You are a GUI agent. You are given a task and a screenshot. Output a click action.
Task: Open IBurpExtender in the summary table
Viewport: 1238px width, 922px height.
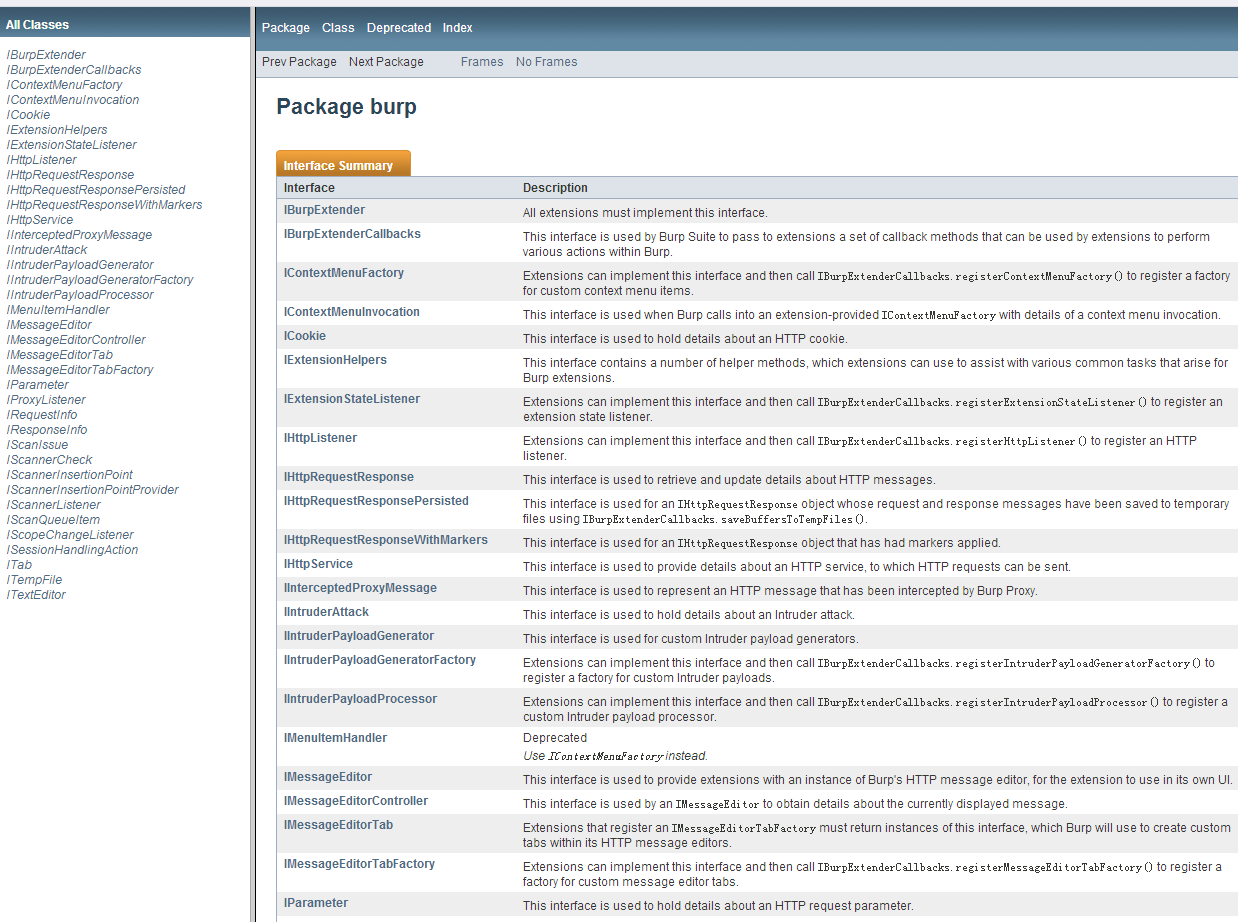coord(324,210)
